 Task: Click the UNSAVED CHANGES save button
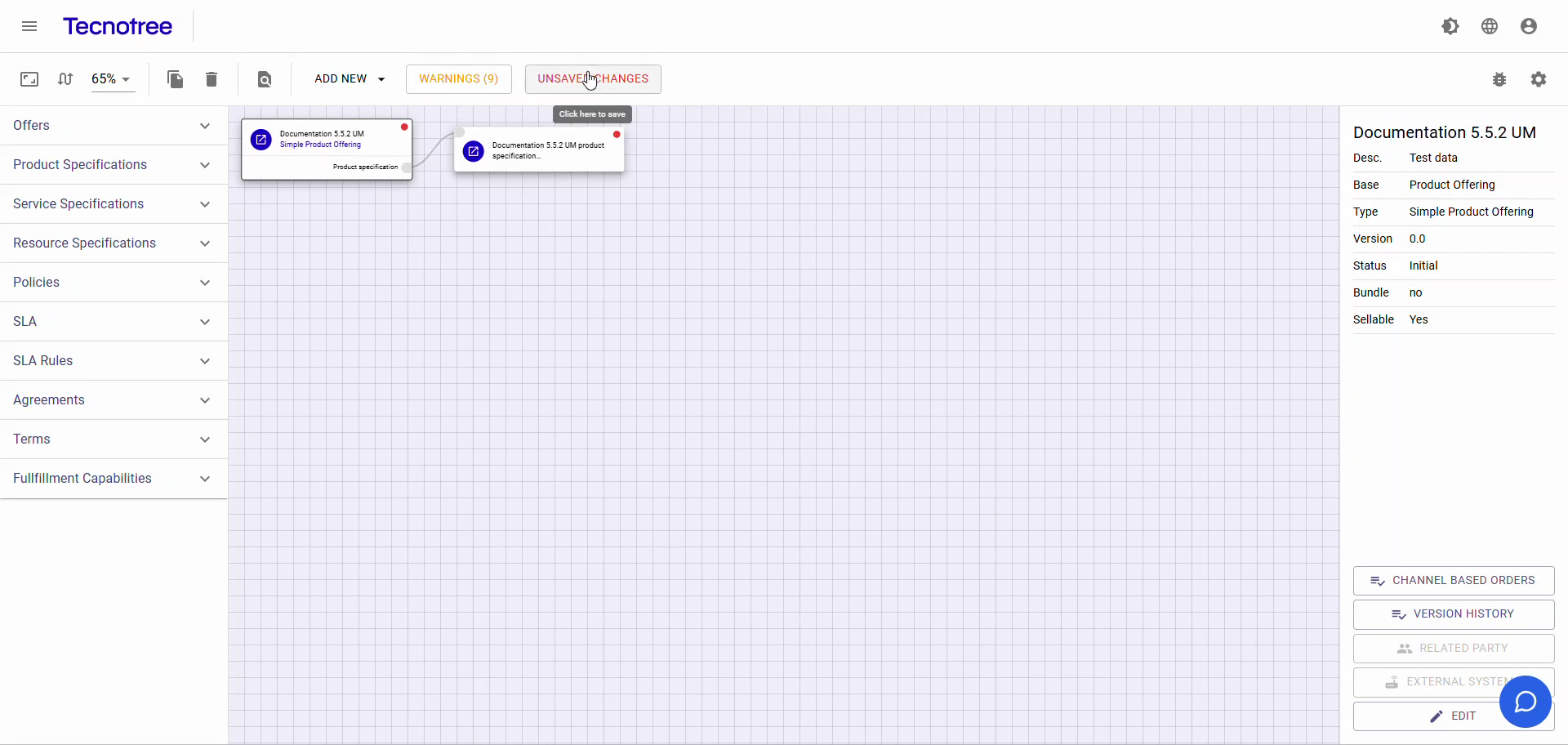pyautogui.click(x=592, y=79)
